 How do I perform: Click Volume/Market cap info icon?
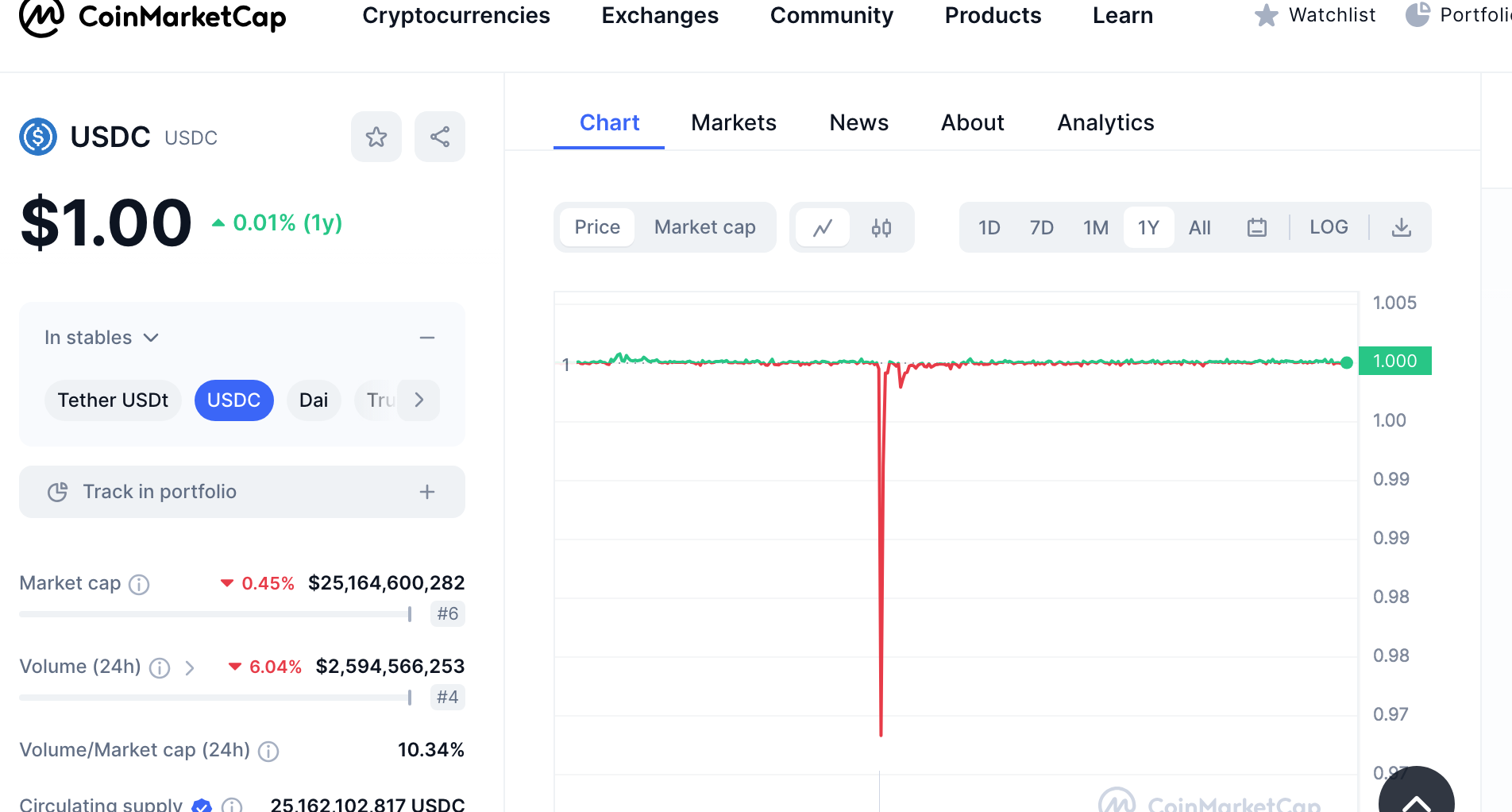[x=268, y=752]
